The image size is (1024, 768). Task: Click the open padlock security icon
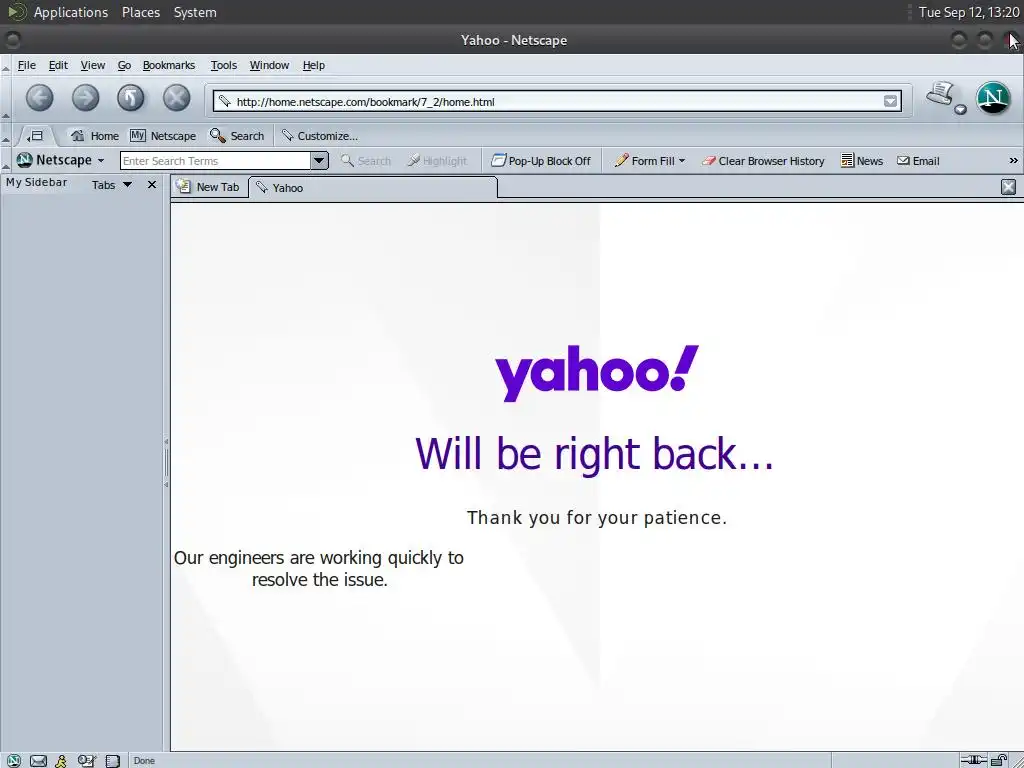[999, 760]
